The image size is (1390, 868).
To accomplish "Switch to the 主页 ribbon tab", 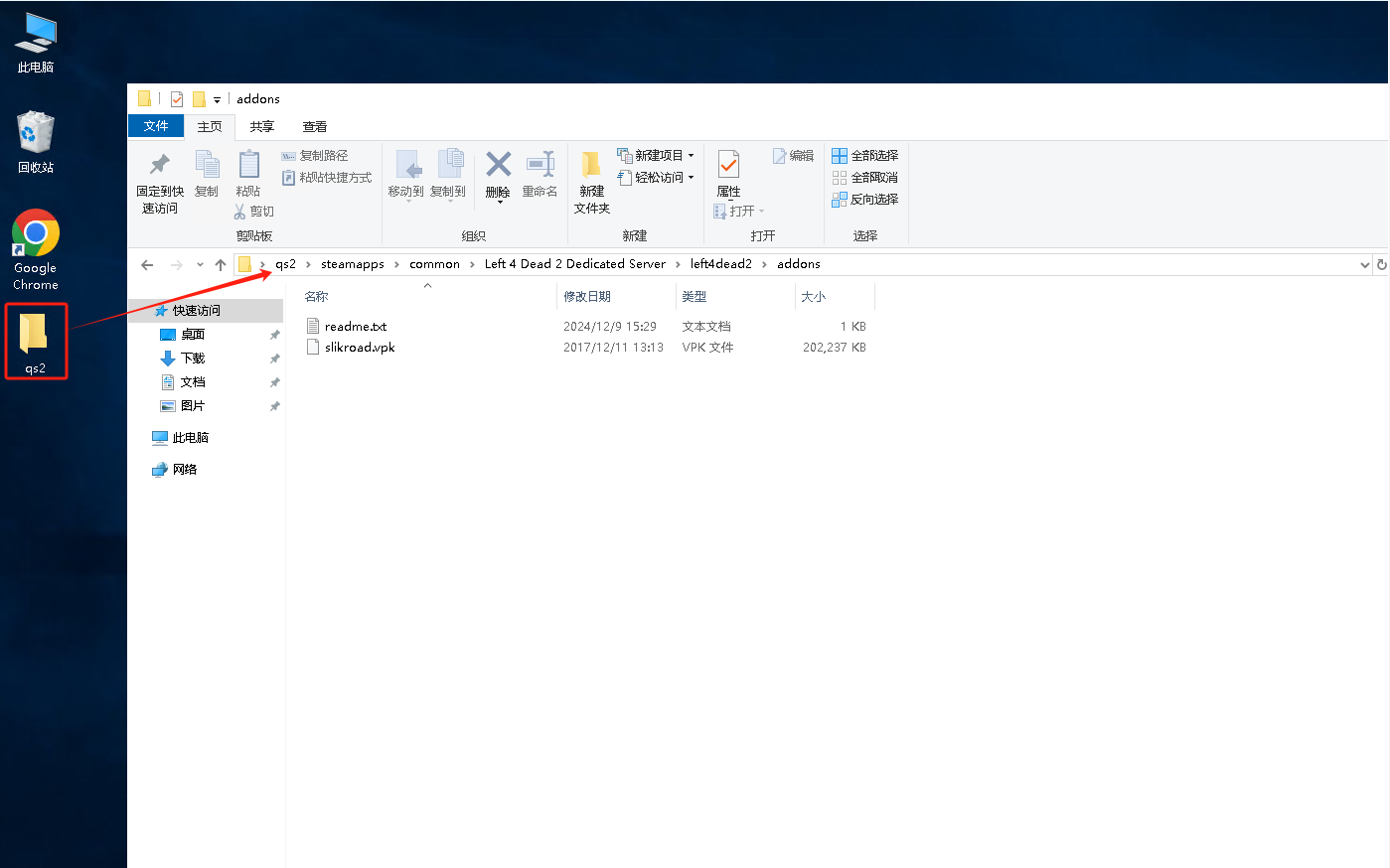I will coord(210,127).
